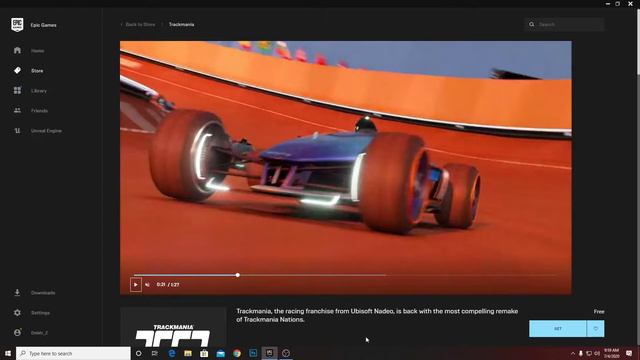The width and height of the screenshot is (640, 360).
Task: Click the Friends people icon
Action: pyautogui.click(x=17, y=111)
